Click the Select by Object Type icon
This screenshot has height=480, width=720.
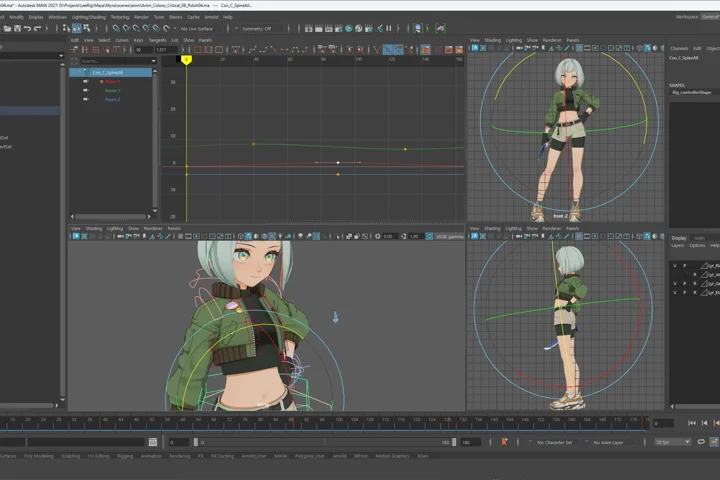(77, 28)
